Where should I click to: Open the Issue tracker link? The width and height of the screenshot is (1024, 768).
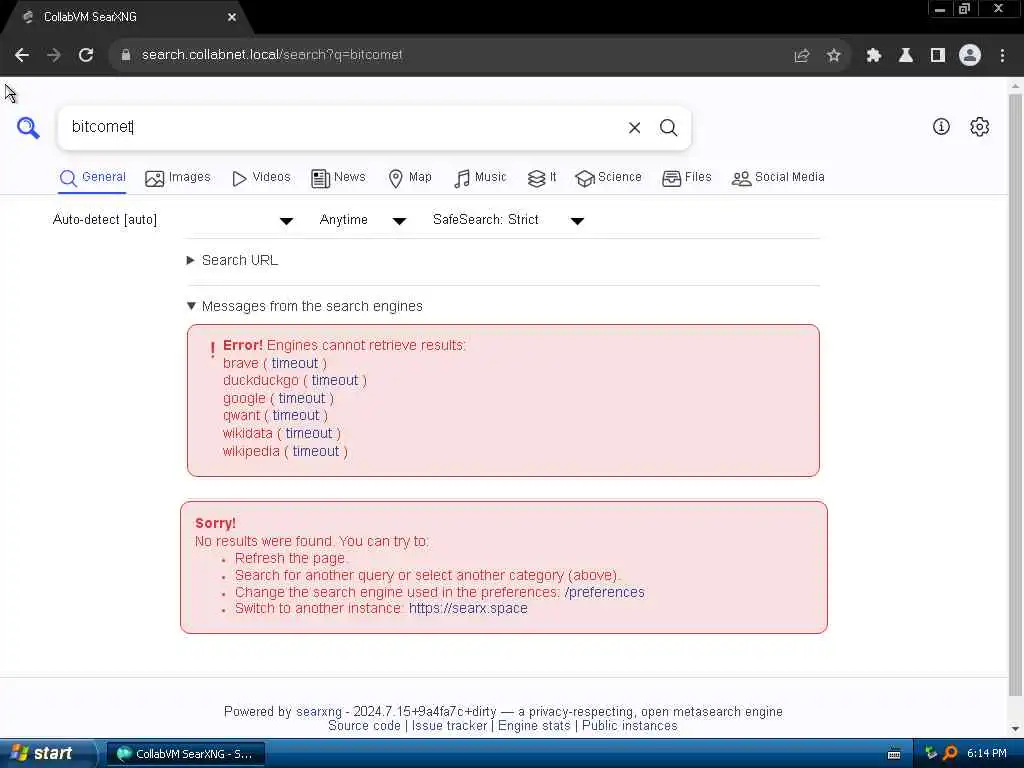tap(449, 726)
